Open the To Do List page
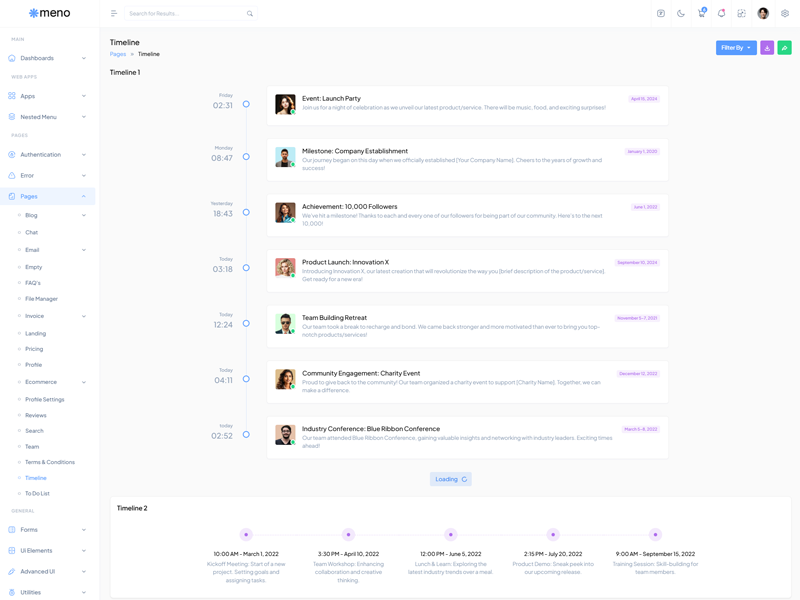800x600 pixels. click(x=37, y=493)
